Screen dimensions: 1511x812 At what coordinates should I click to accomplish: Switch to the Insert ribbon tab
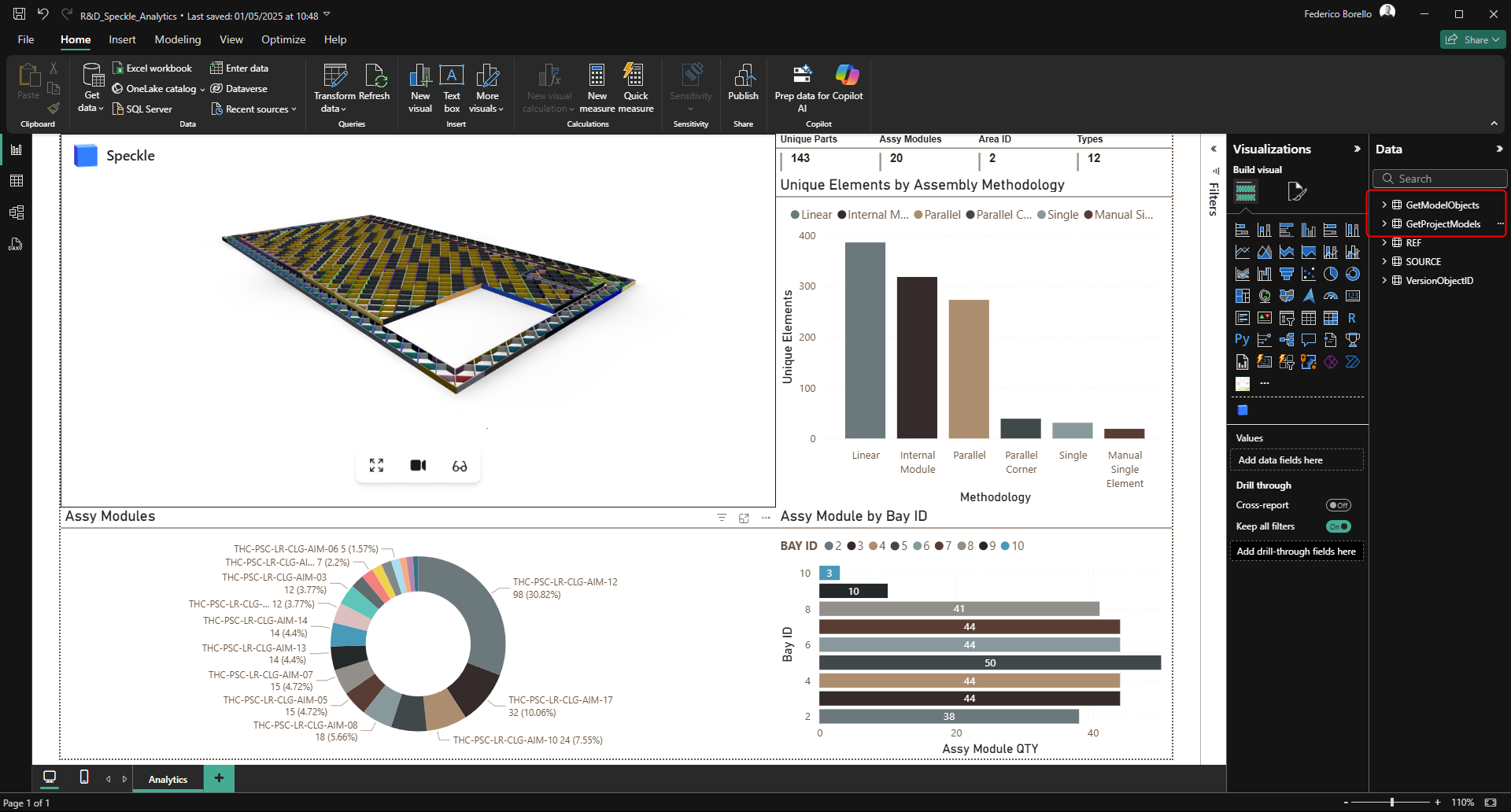coord(122,39)
